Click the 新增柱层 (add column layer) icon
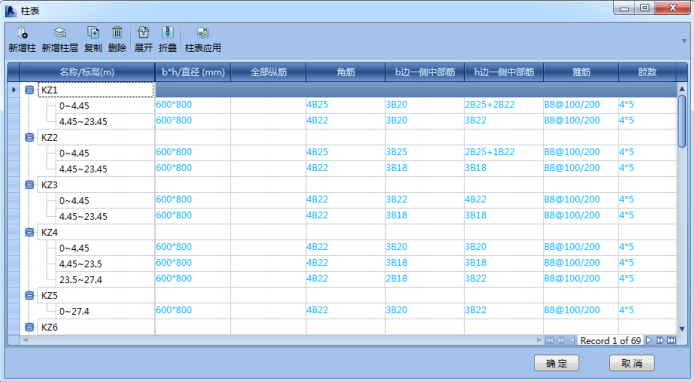The width and height of the screenshot is (694, 382). (x=60, y=33)
